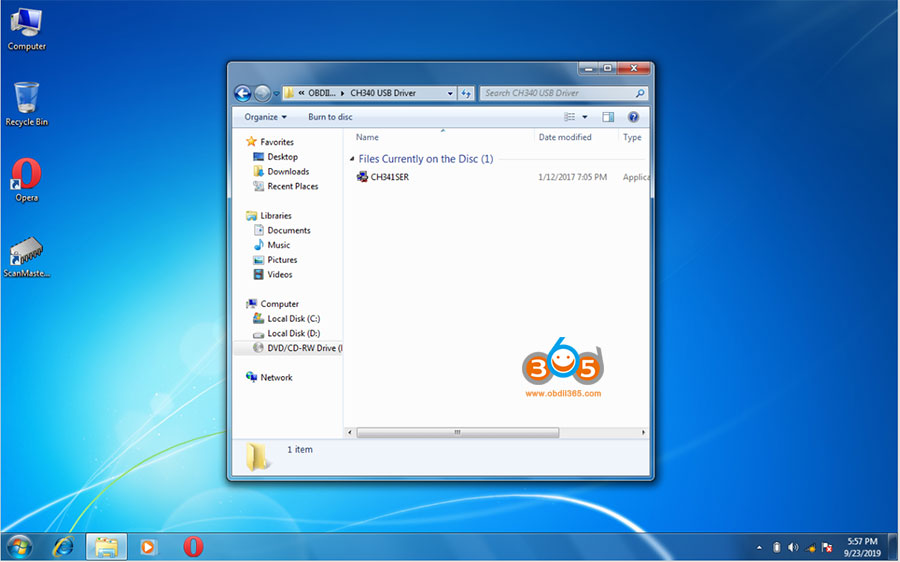900x562 pixels.
Task: Click the Forward arrow in Explorer
Action: pyautogui.click(x=262, y=93)
